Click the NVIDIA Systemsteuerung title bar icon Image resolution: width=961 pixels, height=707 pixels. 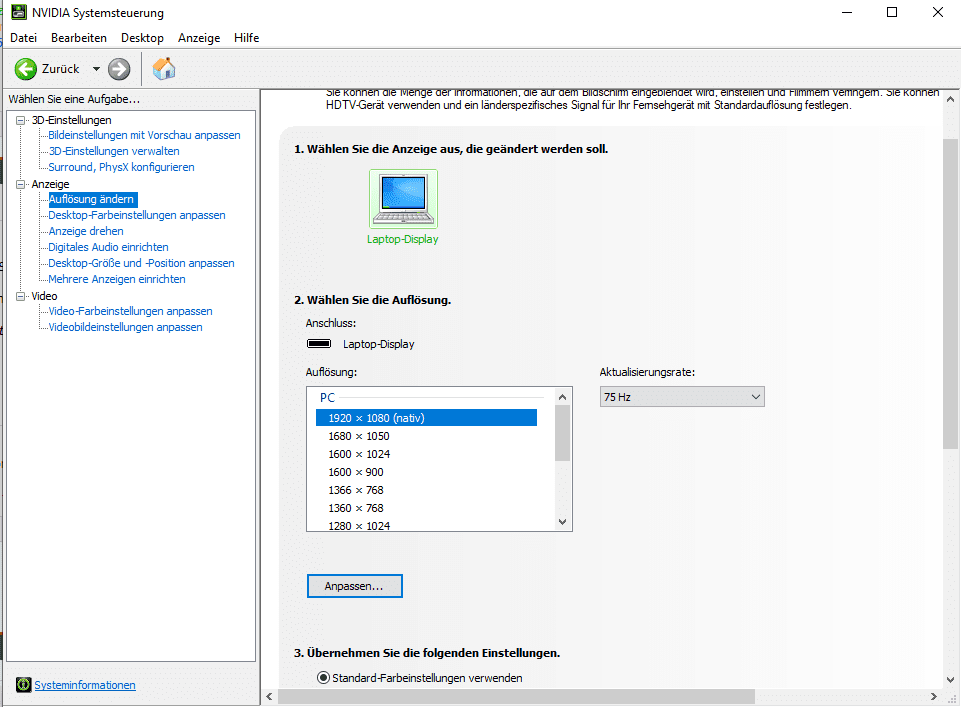tap(19, 12)
